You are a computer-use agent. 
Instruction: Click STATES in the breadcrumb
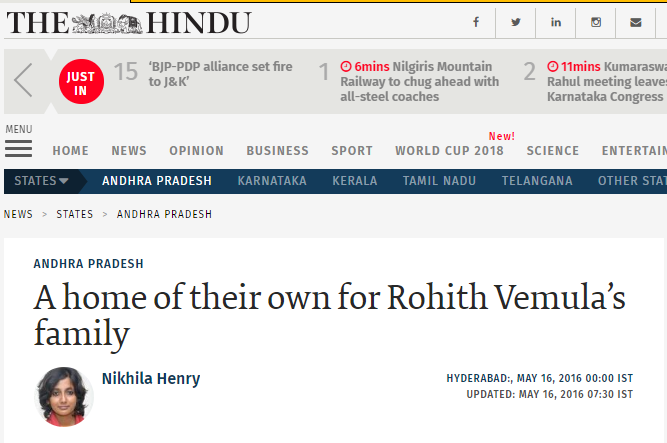75,214
